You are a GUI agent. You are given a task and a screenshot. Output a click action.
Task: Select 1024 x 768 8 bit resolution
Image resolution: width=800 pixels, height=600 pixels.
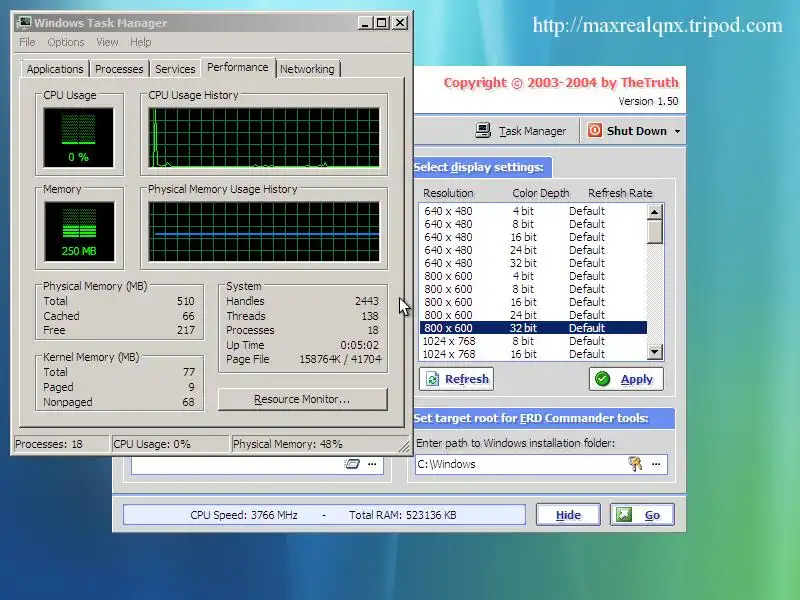coord(533,341)
